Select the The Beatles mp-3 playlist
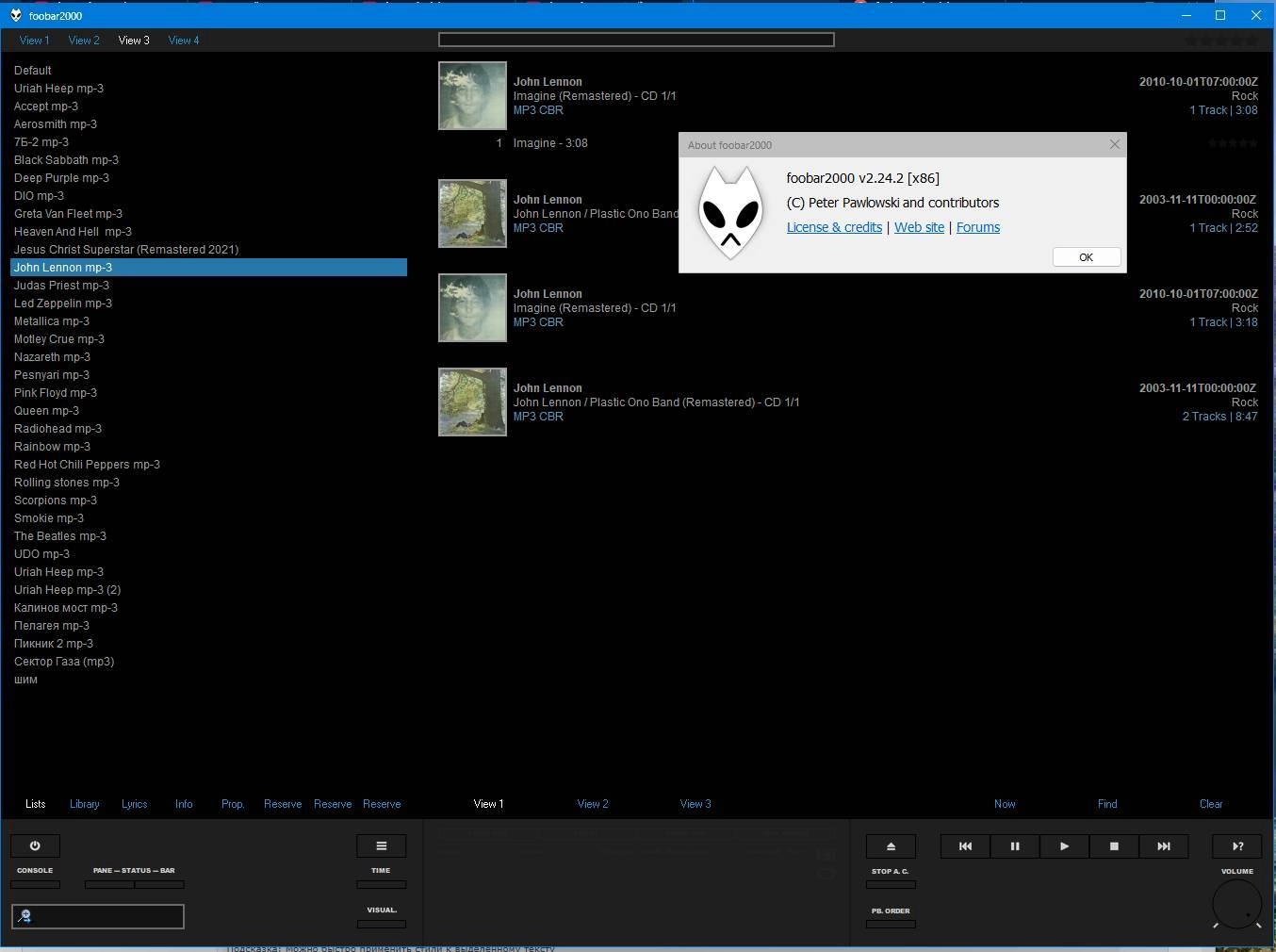 click(208, 536)
